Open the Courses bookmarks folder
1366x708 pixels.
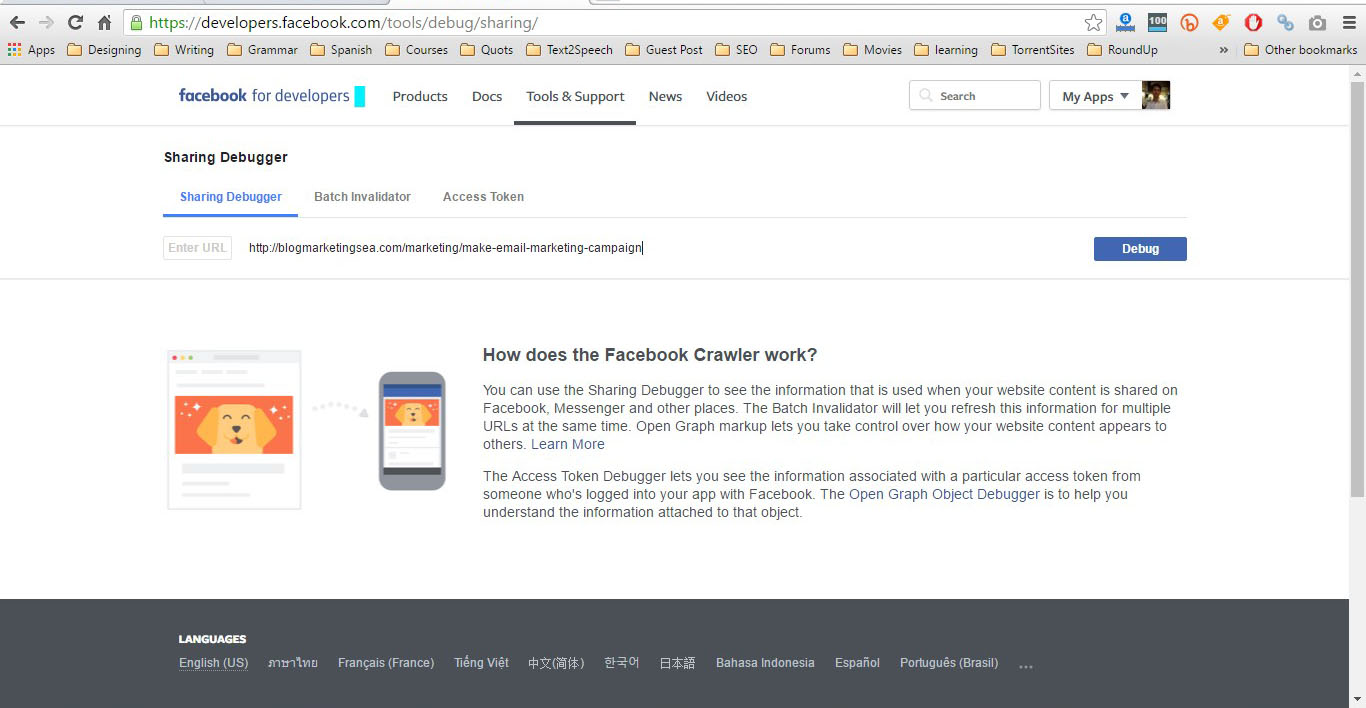click(x=416, y=49)
